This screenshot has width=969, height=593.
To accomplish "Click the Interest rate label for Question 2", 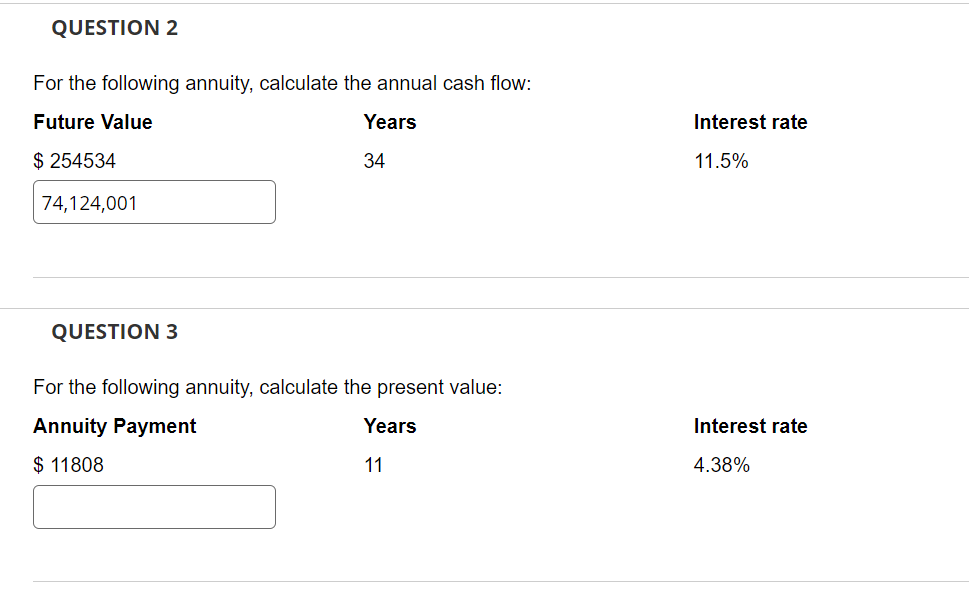I will coord(750,122).
